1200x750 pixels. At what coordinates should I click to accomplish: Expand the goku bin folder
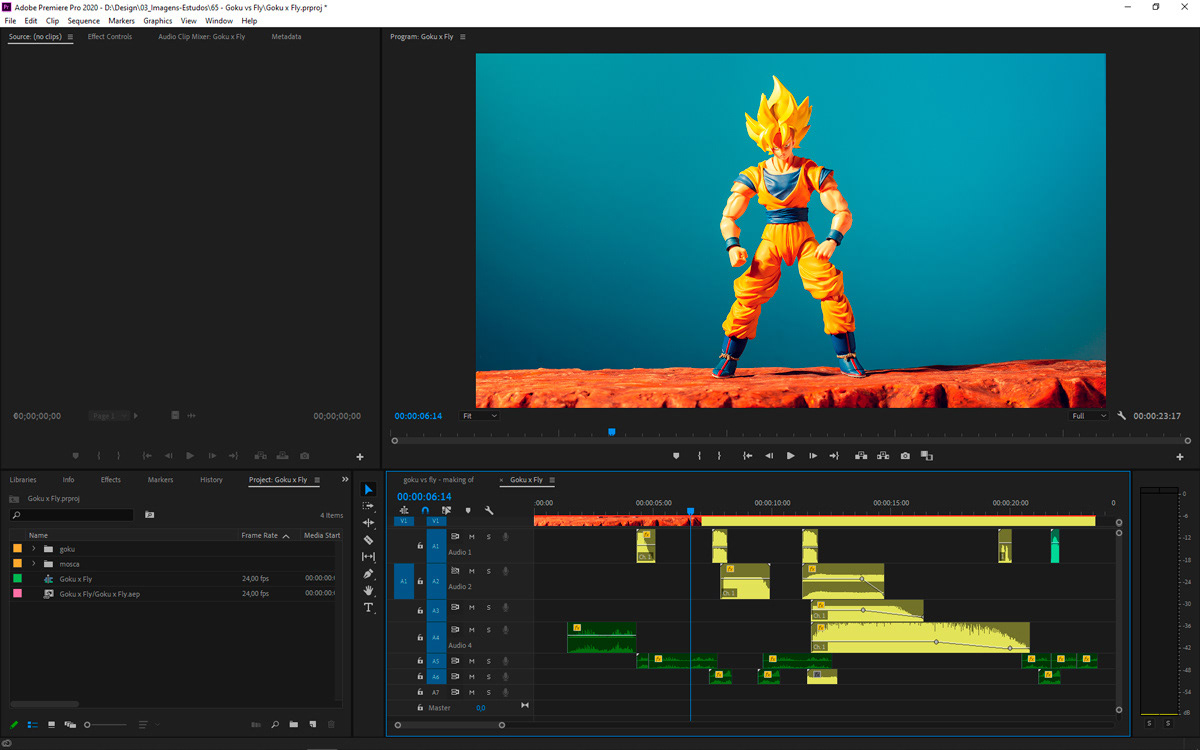point(33,549)
